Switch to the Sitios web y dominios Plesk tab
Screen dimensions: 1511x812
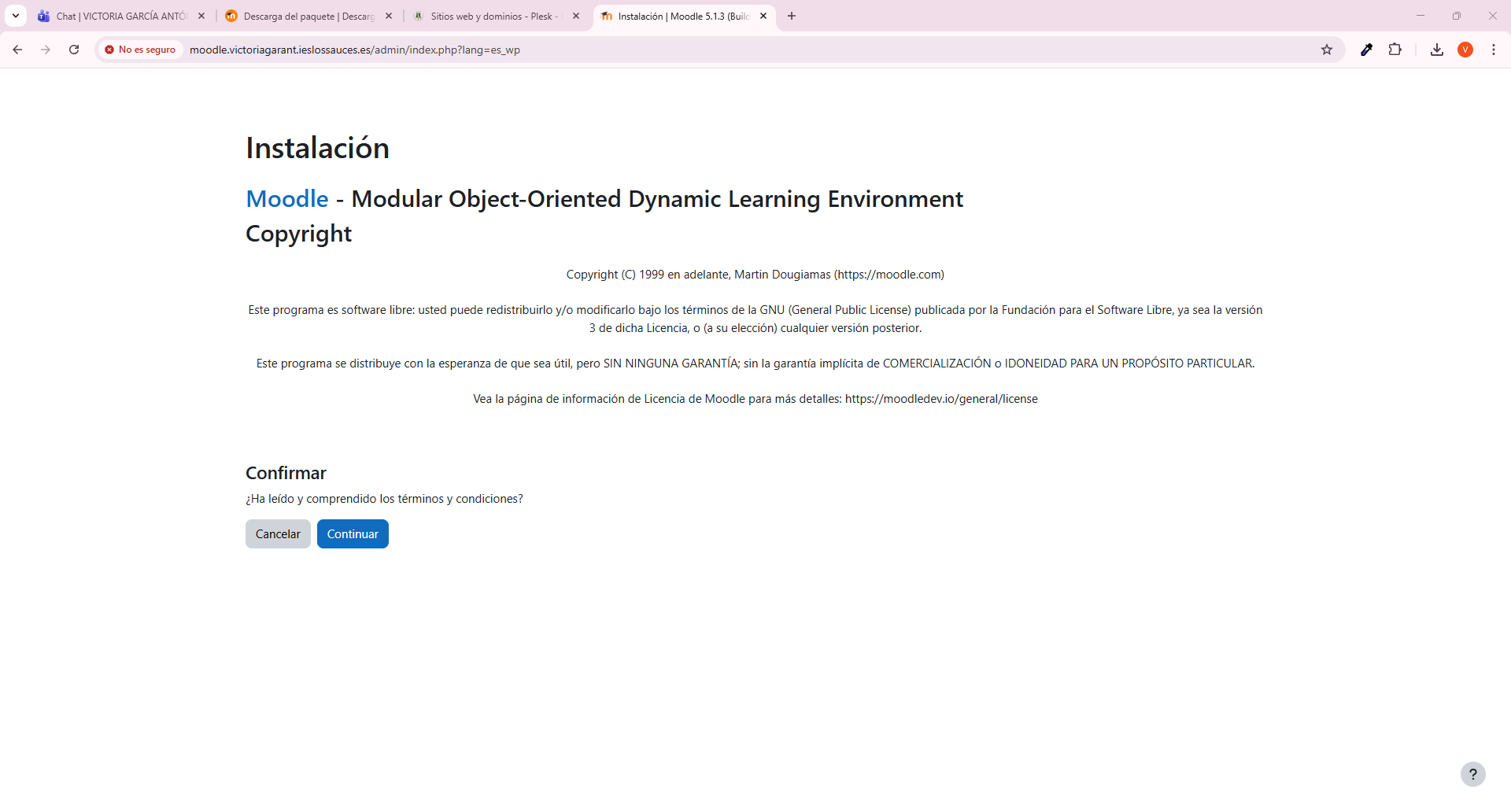(x=496, y=16)
